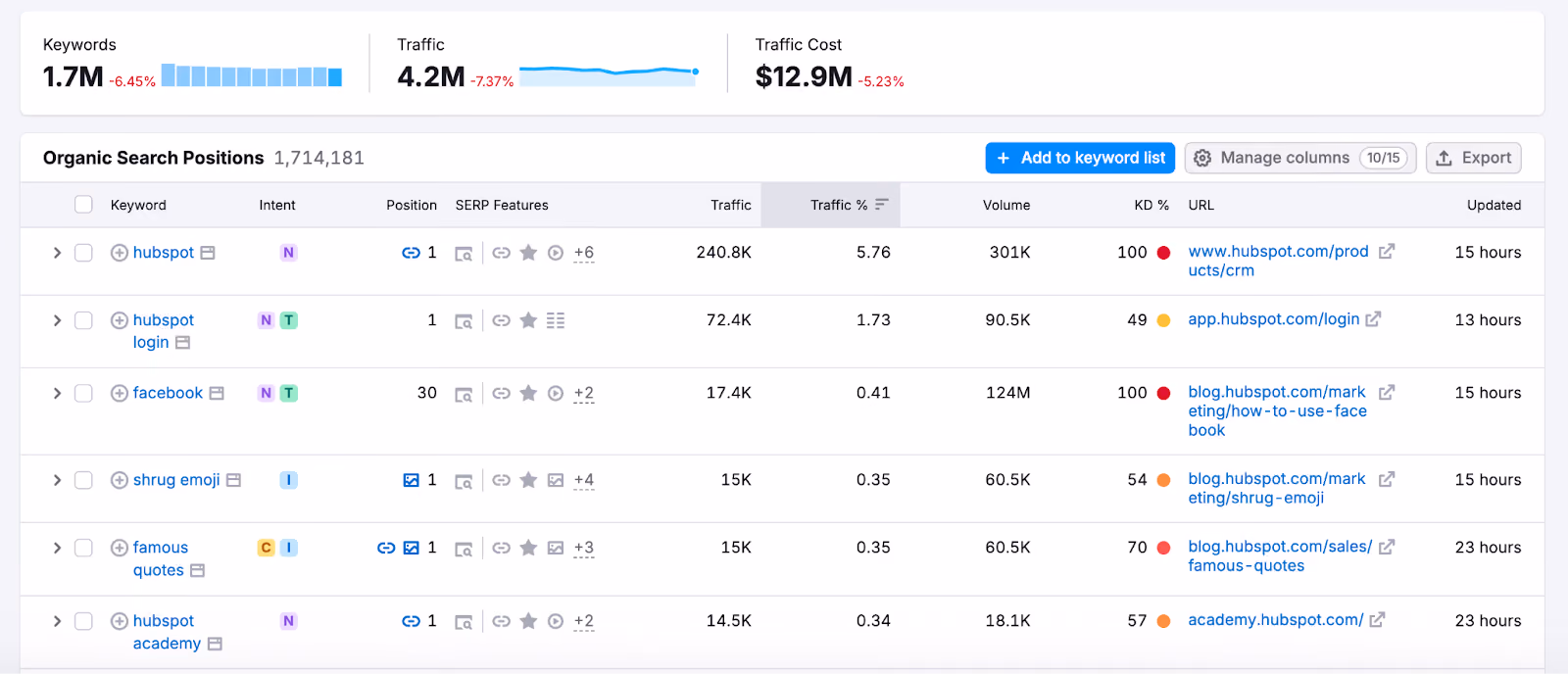Image resolution: width=1568 pixels, height=674 pixels.
Task: Expand the hubspot academy row chevron
Action: (x=57, y=621)
